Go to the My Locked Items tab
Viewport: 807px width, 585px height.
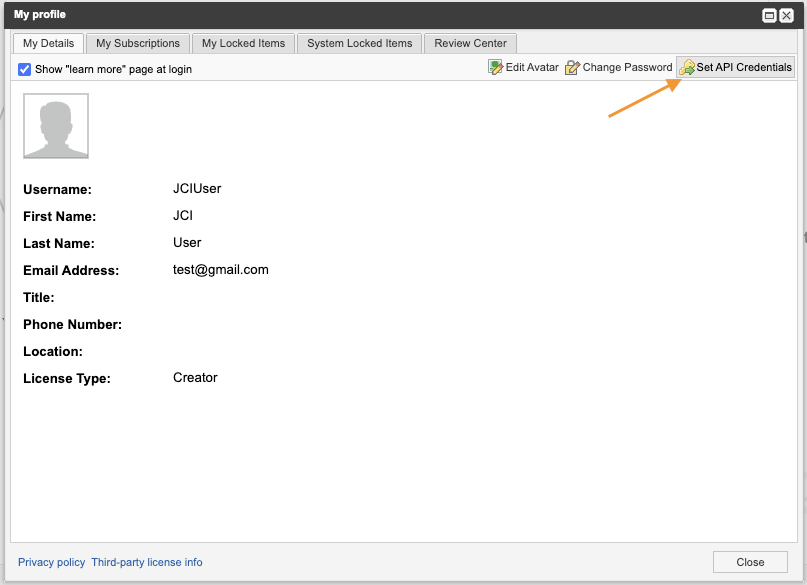pos(243,43)
